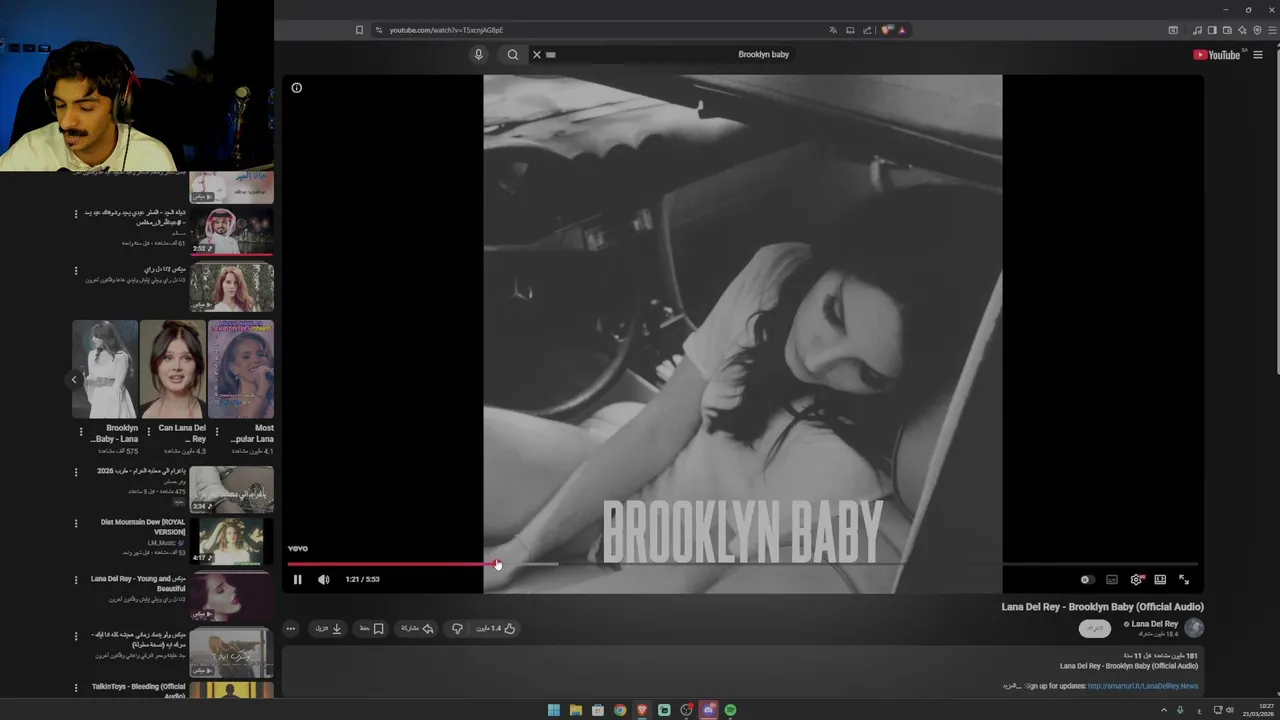Open options for the 2026 sidebar video

(x=76, y=472)
